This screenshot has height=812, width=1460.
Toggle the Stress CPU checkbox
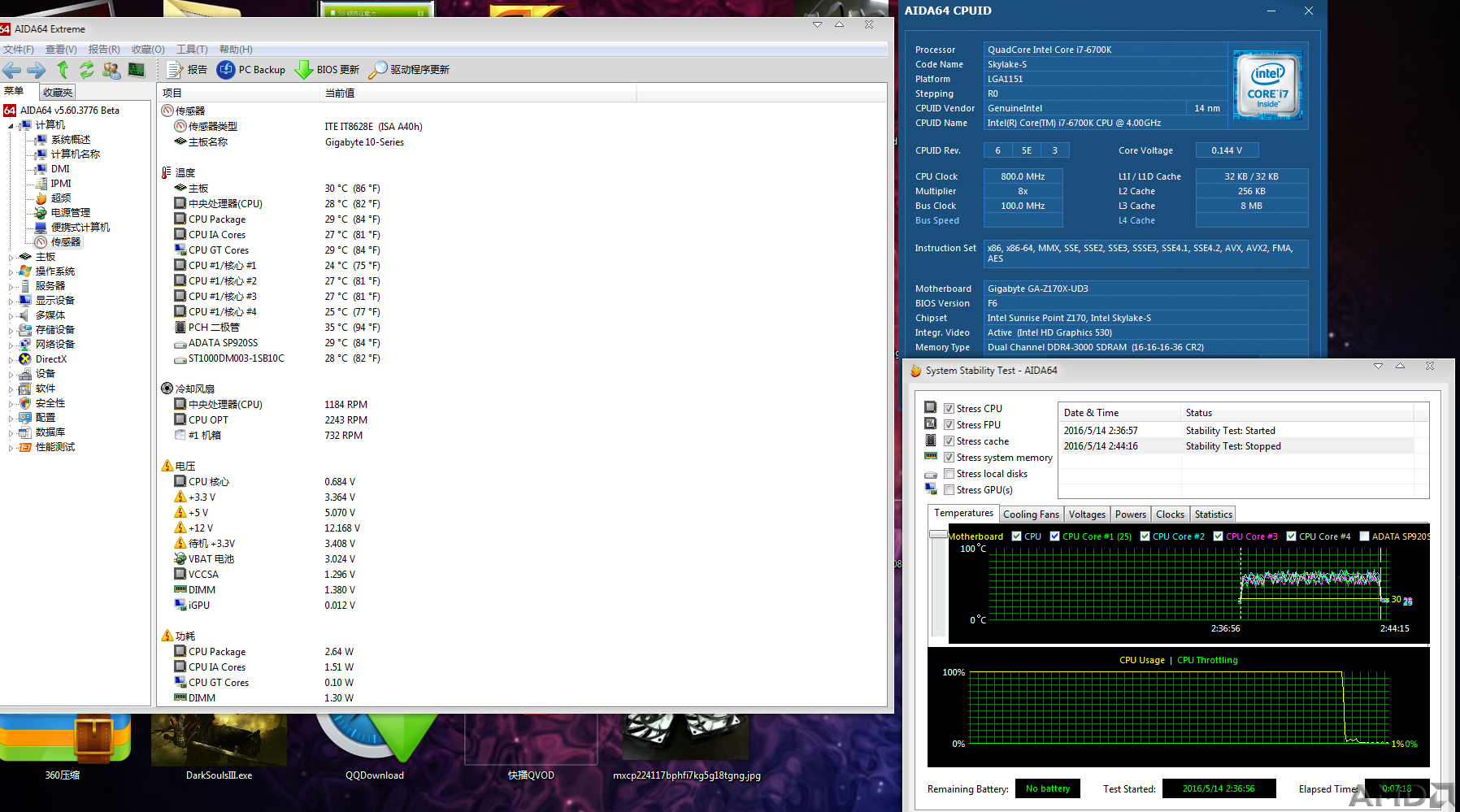click(949, 409)
